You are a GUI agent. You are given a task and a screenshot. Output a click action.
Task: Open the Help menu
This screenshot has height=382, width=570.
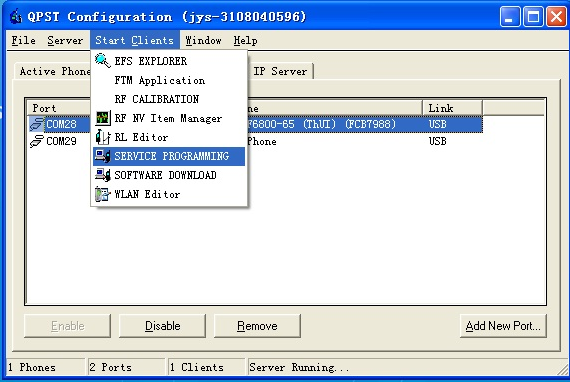point(245,40)
